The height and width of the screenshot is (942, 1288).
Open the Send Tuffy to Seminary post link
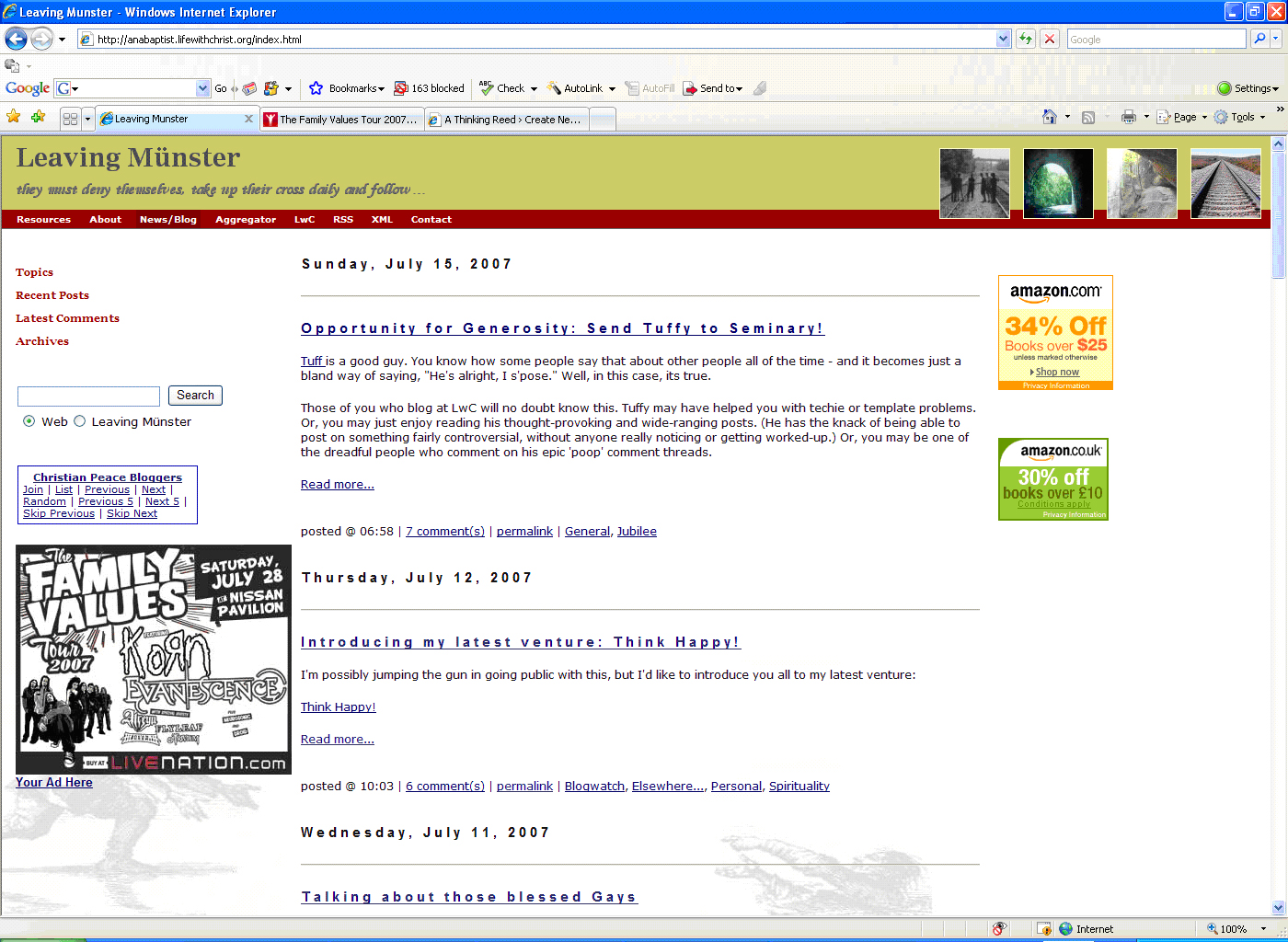click(562, 328)
